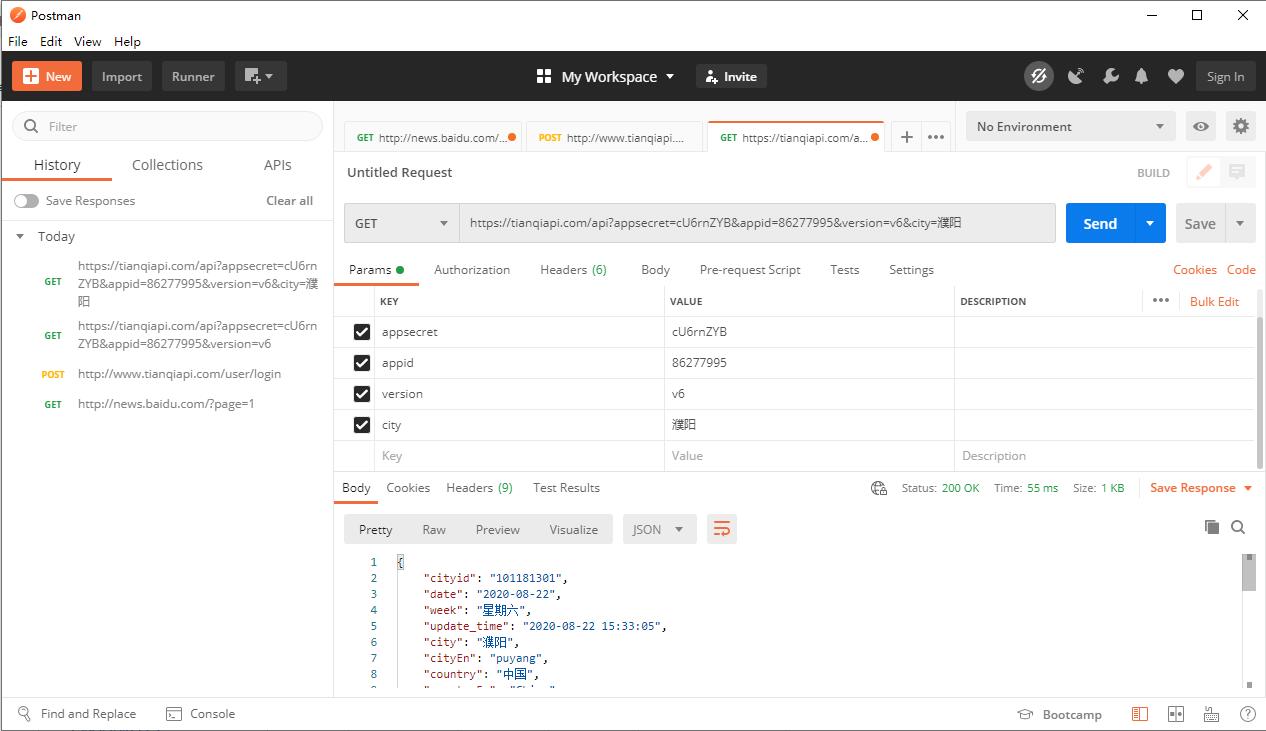This screenshot has height=731, width=1266.
Task: Open the No Environment selector
Action: tap(1071, 127)
